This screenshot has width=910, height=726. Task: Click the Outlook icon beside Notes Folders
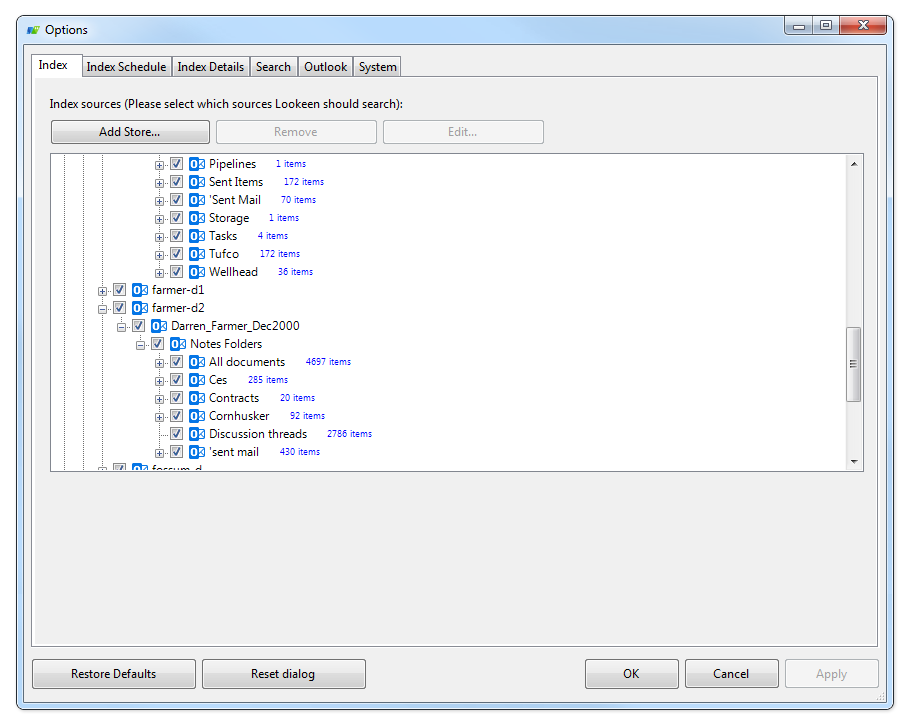178,344
